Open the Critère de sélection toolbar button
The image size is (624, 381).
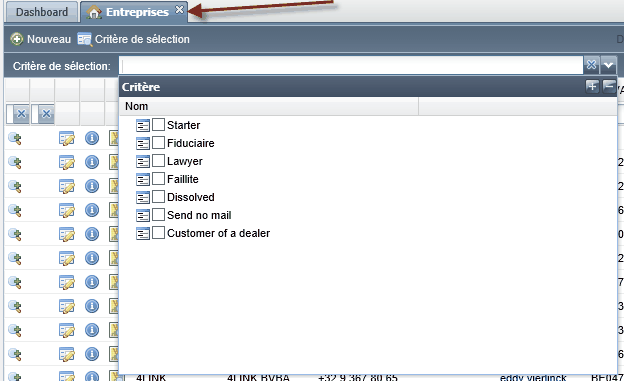[134, 39]
